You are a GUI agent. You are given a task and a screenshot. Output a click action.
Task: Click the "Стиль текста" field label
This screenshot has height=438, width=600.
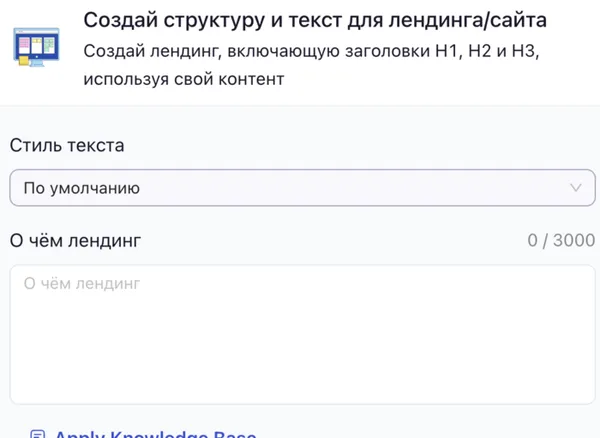(67, 145)
